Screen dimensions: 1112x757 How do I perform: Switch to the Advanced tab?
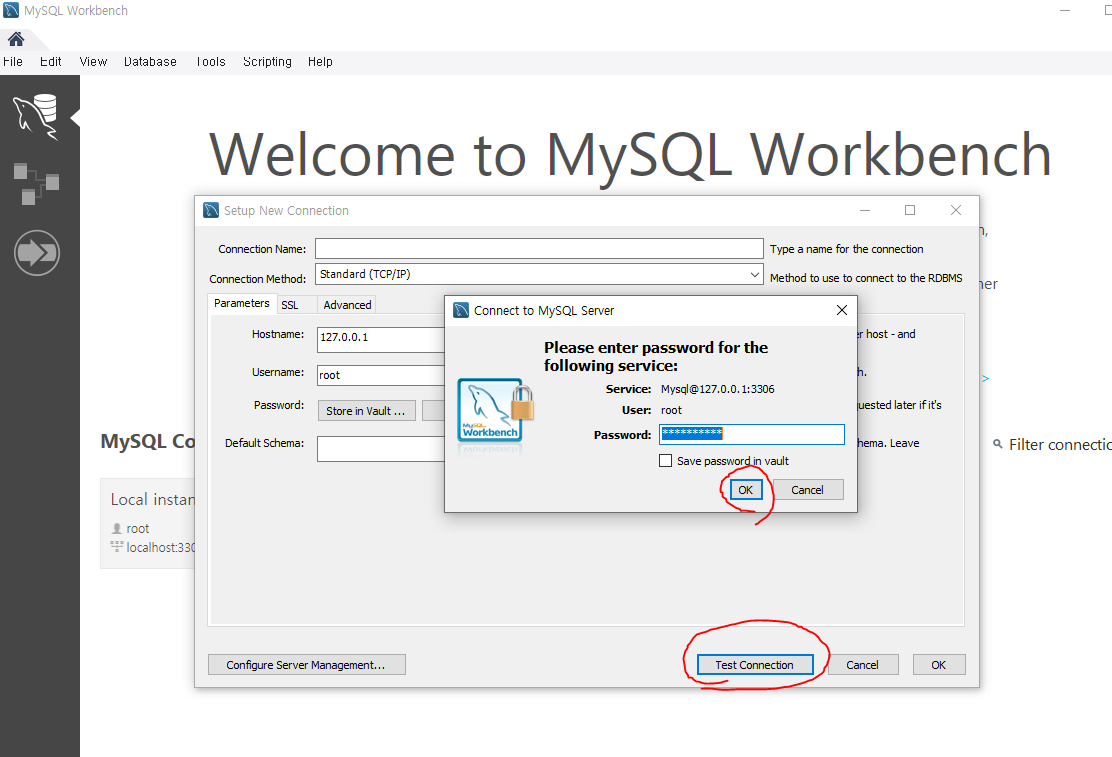(348, 305)
